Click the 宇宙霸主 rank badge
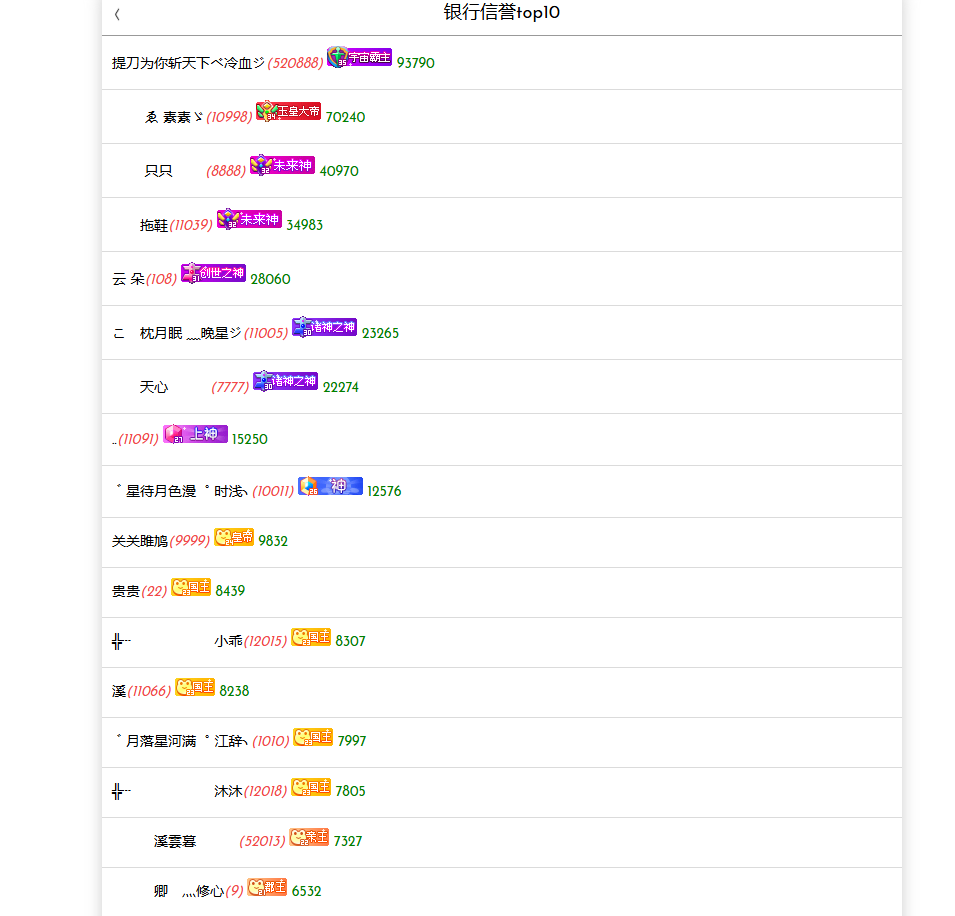 pos(359,57)
